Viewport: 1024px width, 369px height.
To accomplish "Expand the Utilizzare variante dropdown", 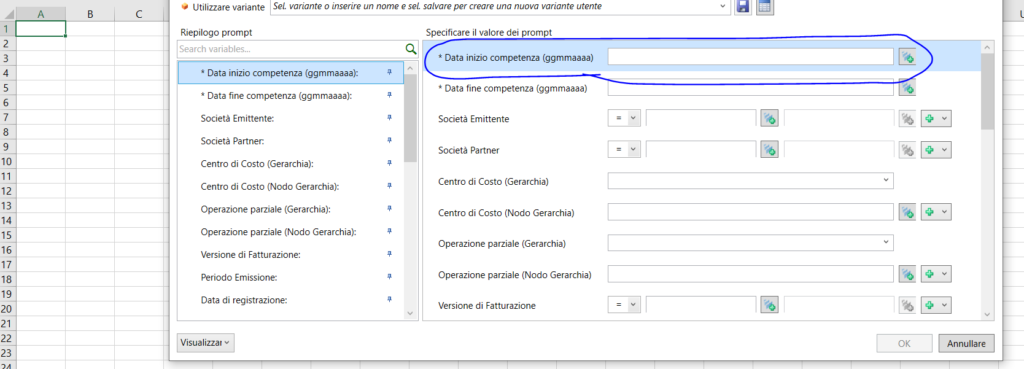I will tap(722, 6).
